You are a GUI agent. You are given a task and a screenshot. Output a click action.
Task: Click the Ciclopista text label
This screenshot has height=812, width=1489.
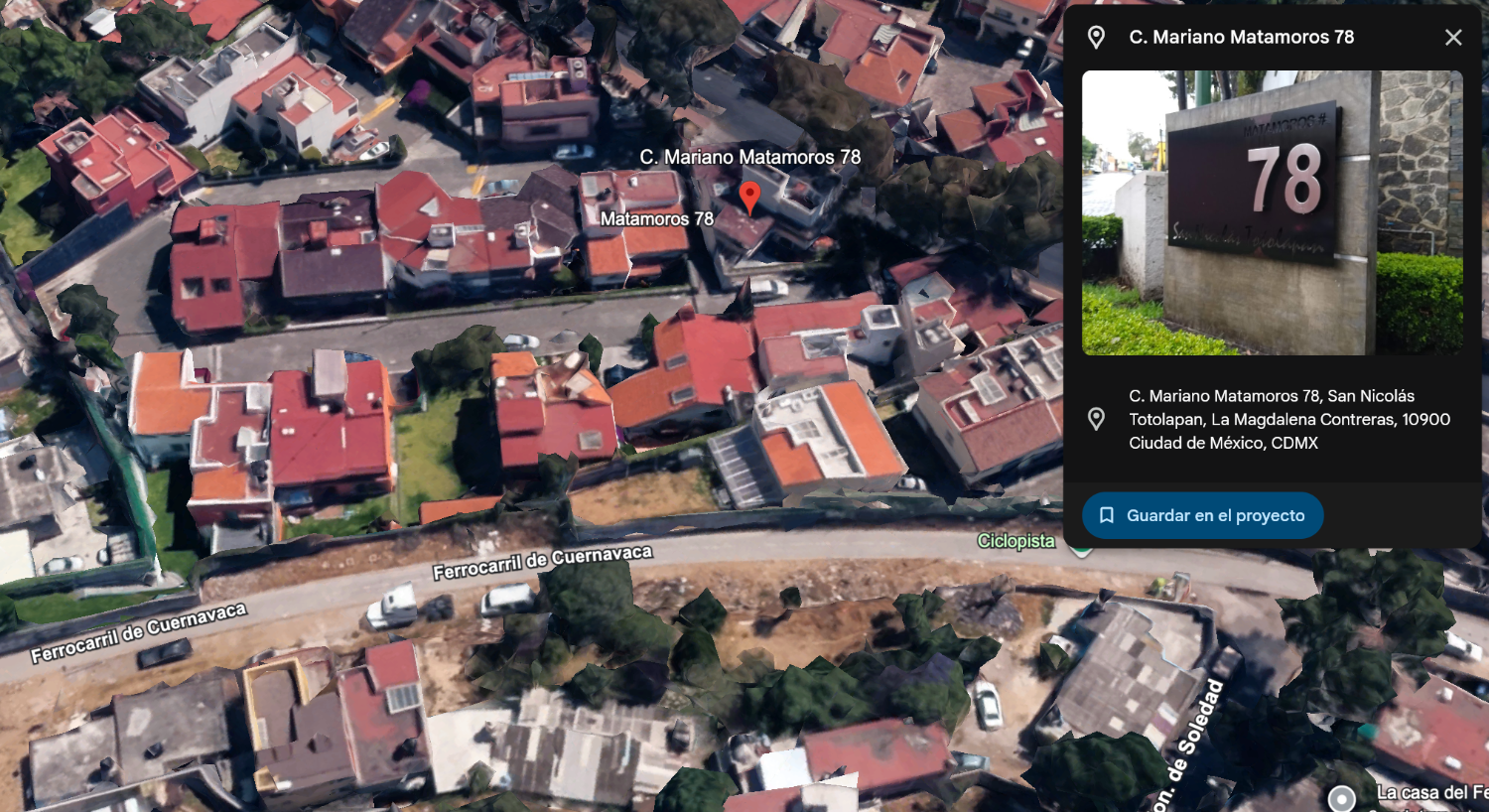1015,541
